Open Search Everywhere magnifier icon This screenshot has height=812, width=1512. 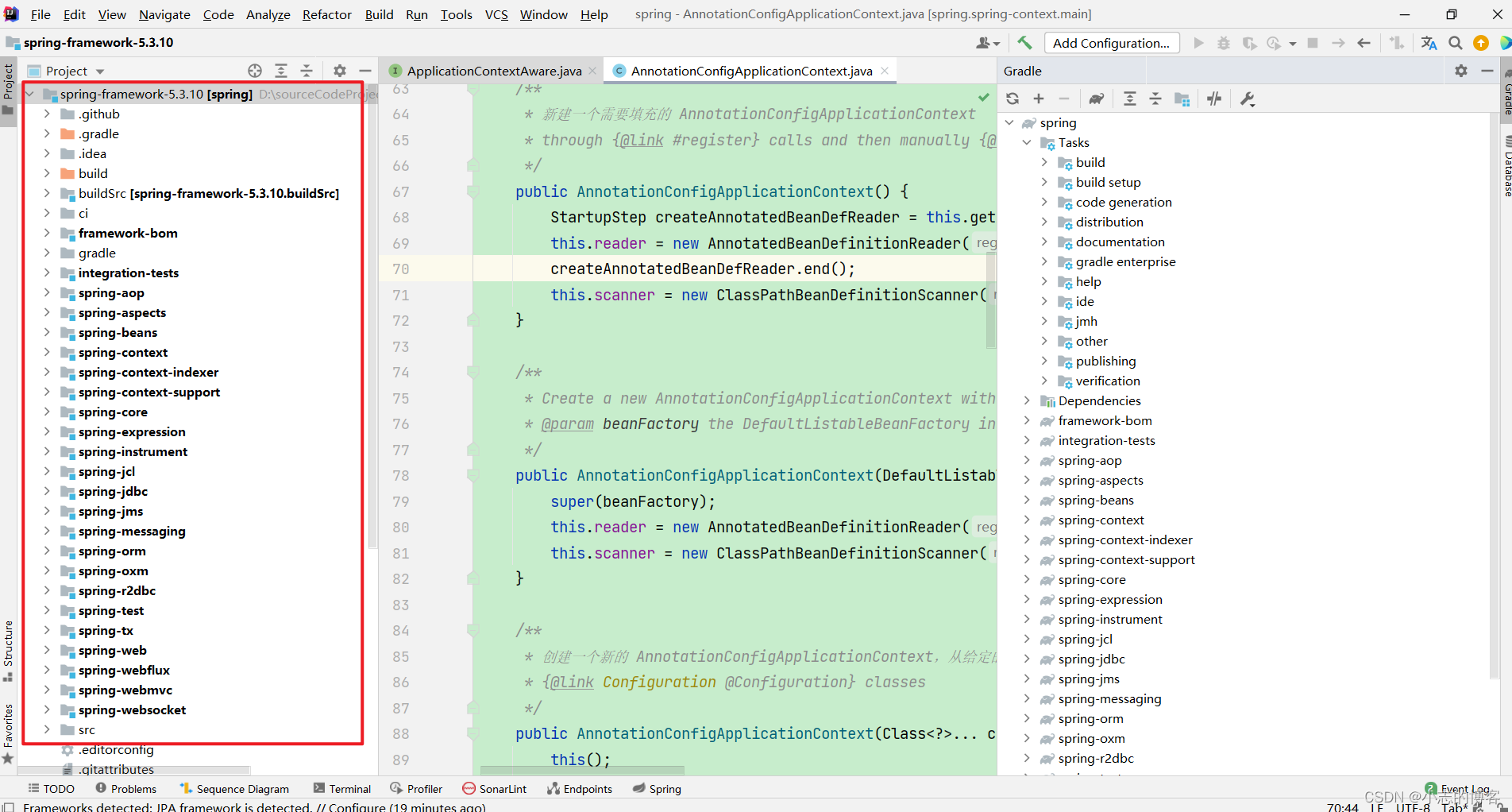pyautogui.click(x=1455, y=43)
